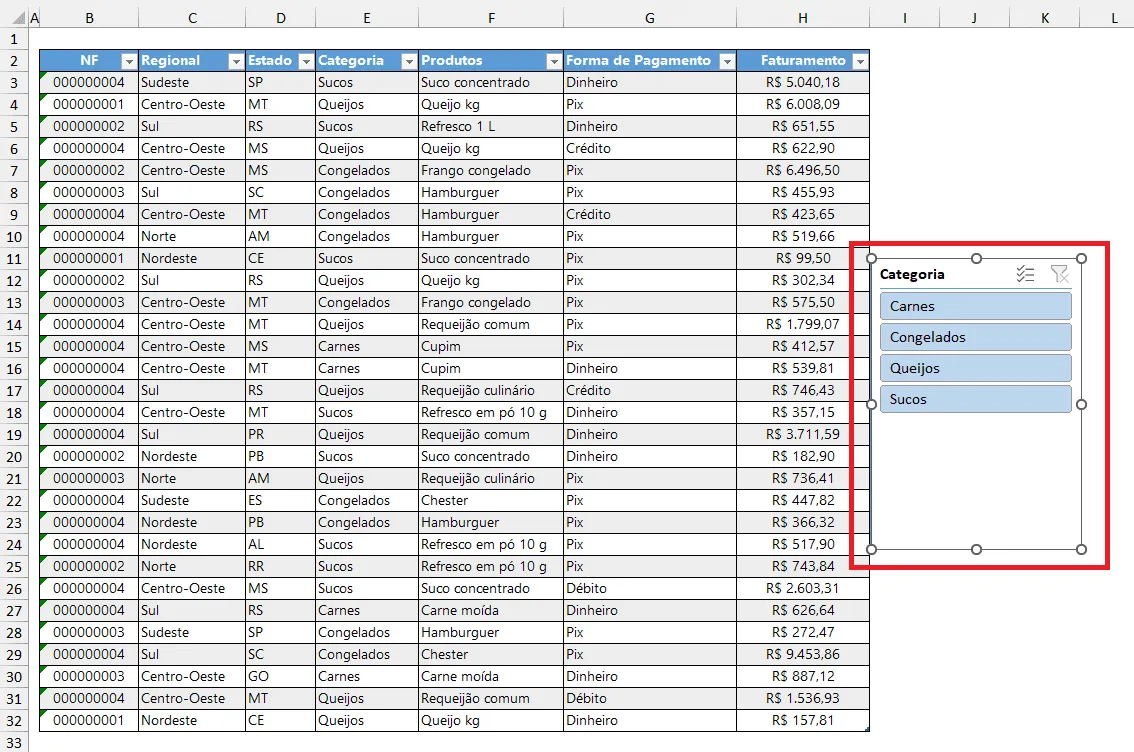Screen dimensions: 1134x752
Task: Toggle multi-select in the Categoria slicer
Action: point(1025,274)
